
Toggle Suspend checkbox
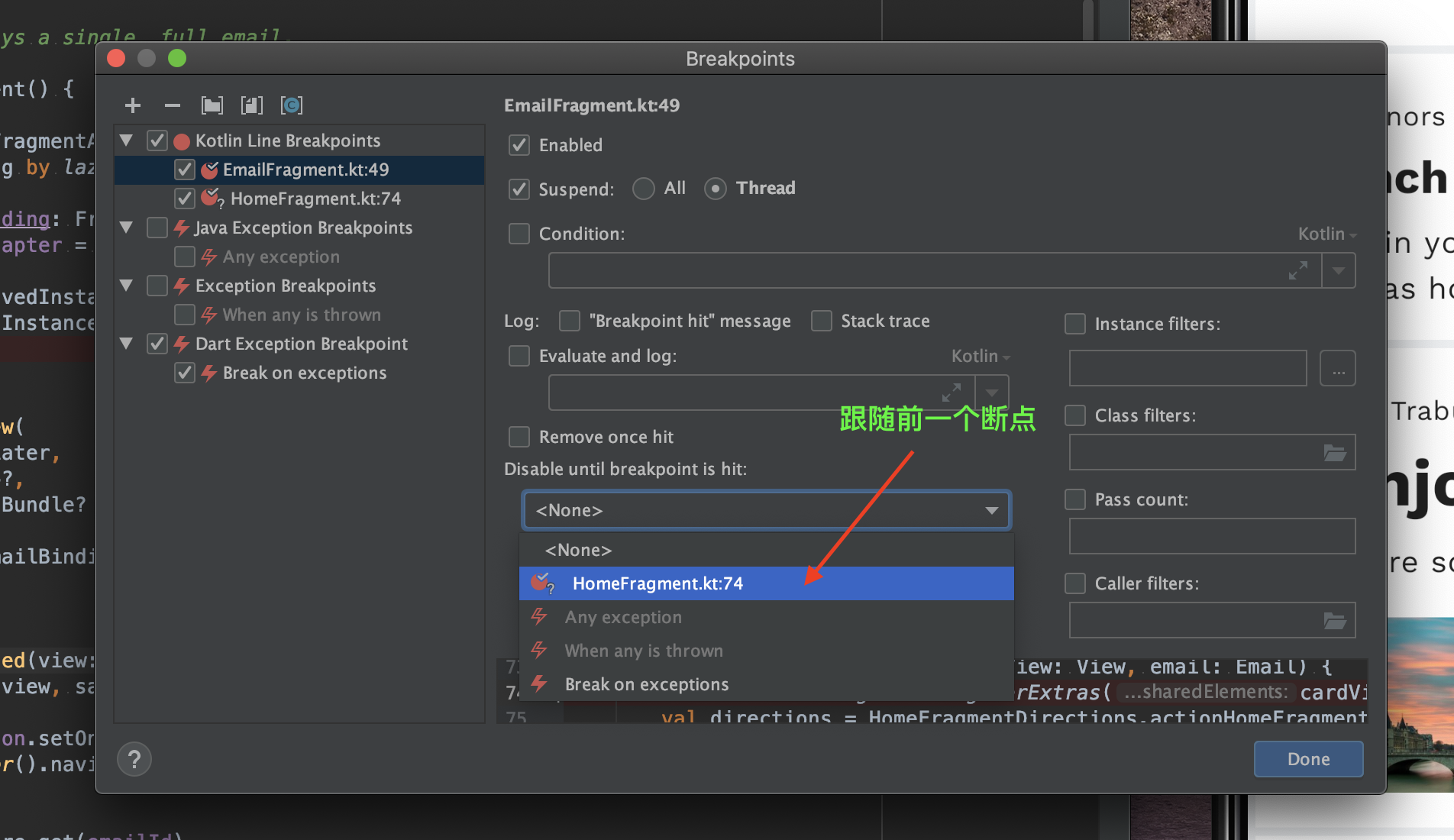519,189
